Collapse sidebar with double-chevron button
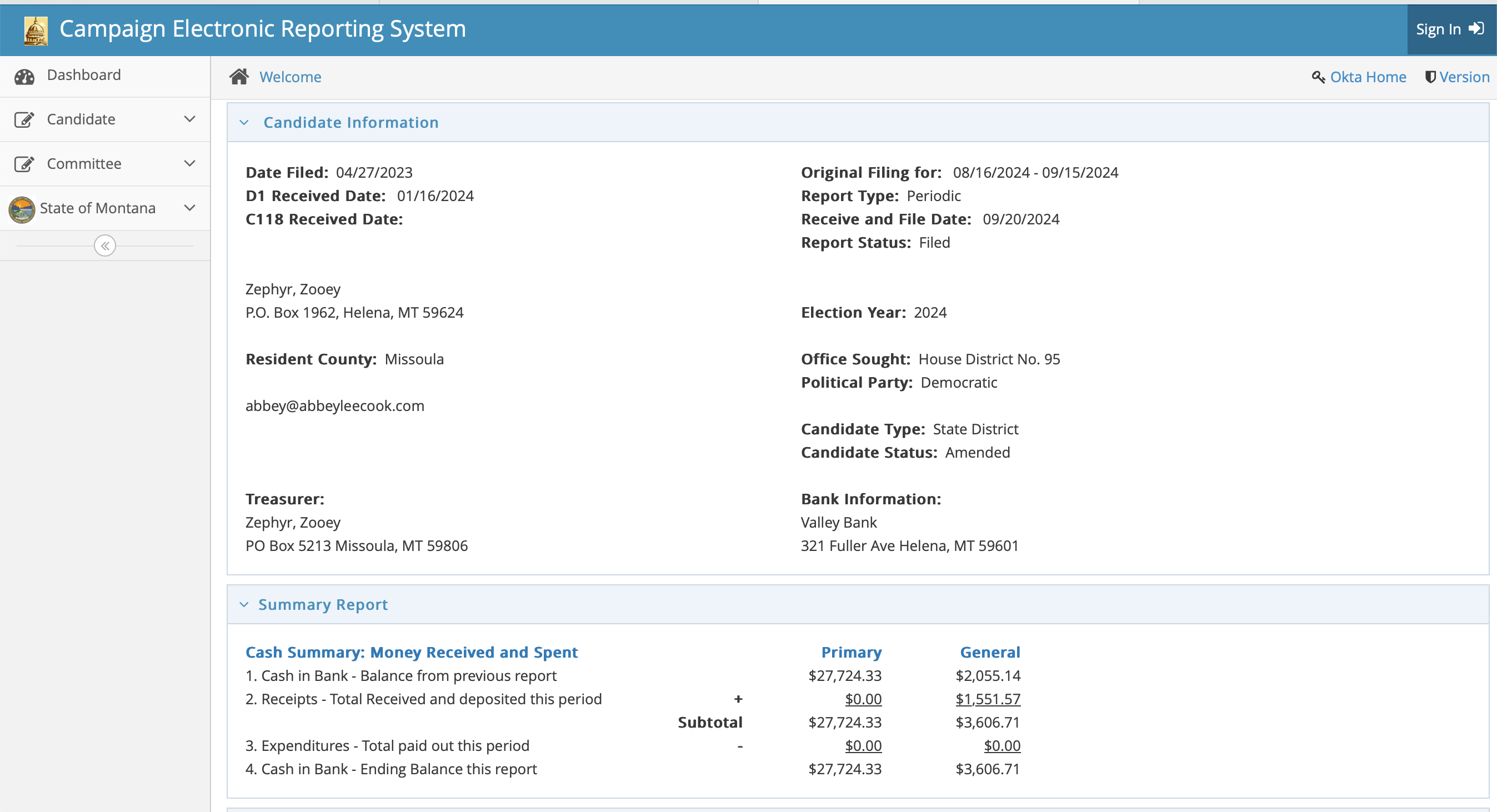Screen dimensions: 1497x812 [105, 246]
